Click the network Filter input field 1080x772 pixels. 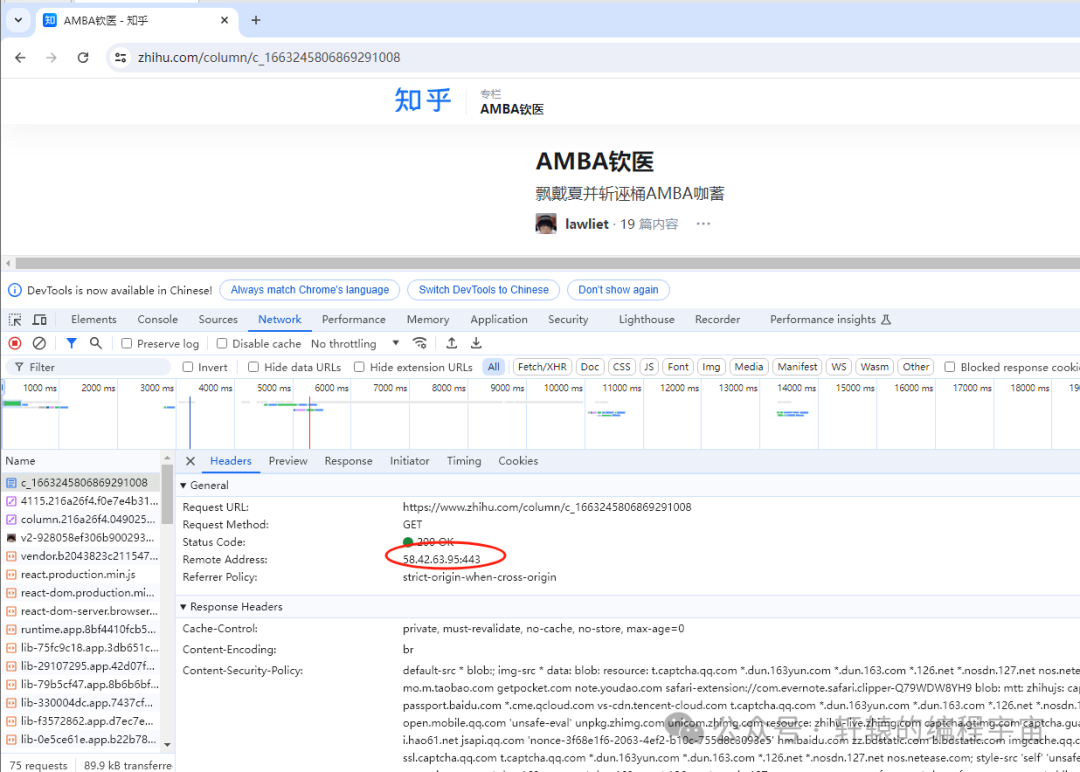(90, 367)
